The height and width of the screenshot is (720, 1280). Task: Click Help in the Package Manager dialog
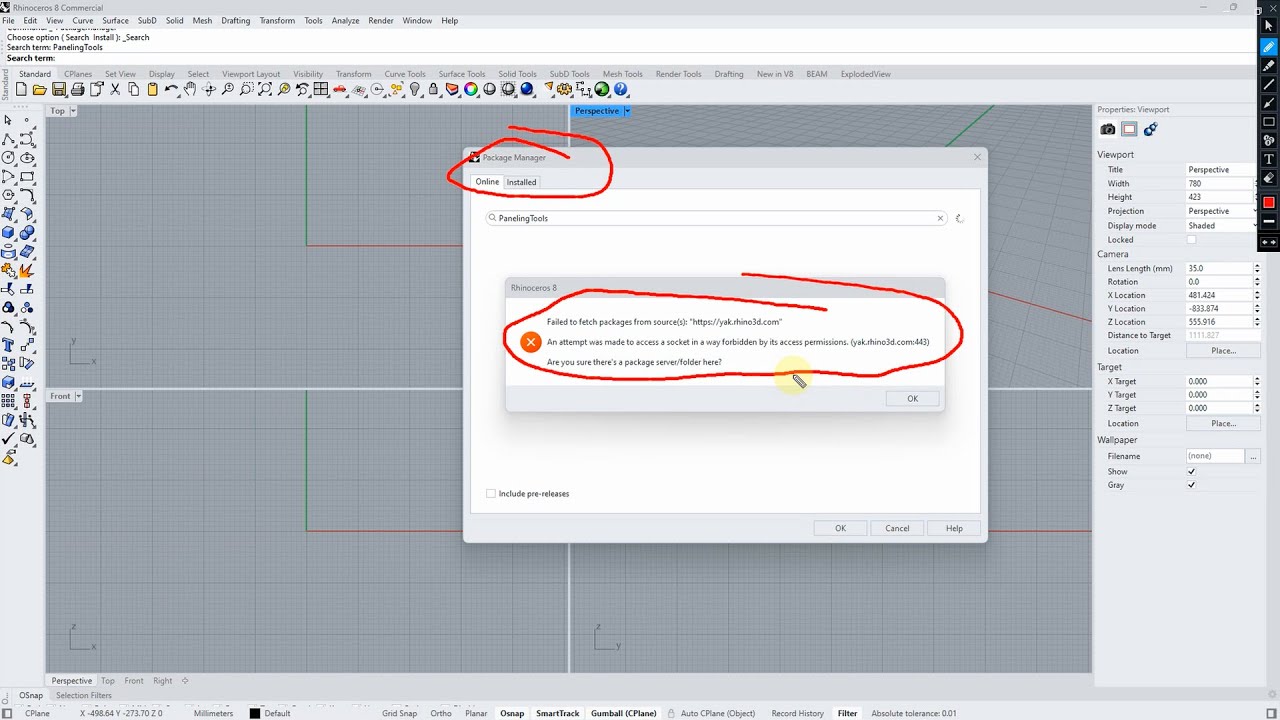point(954,528)
